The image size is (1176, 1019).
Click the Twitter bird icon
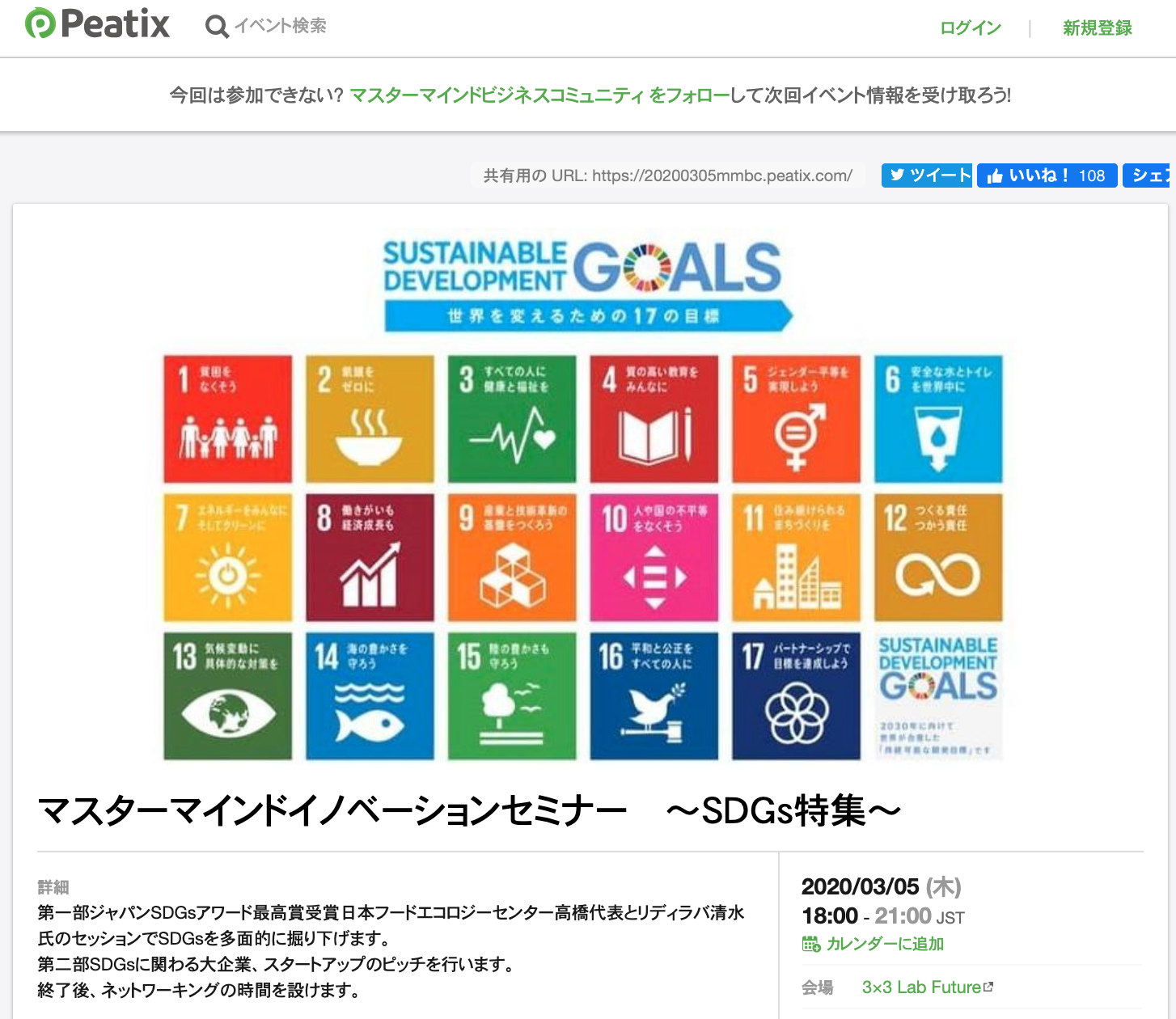click(897, 175)
